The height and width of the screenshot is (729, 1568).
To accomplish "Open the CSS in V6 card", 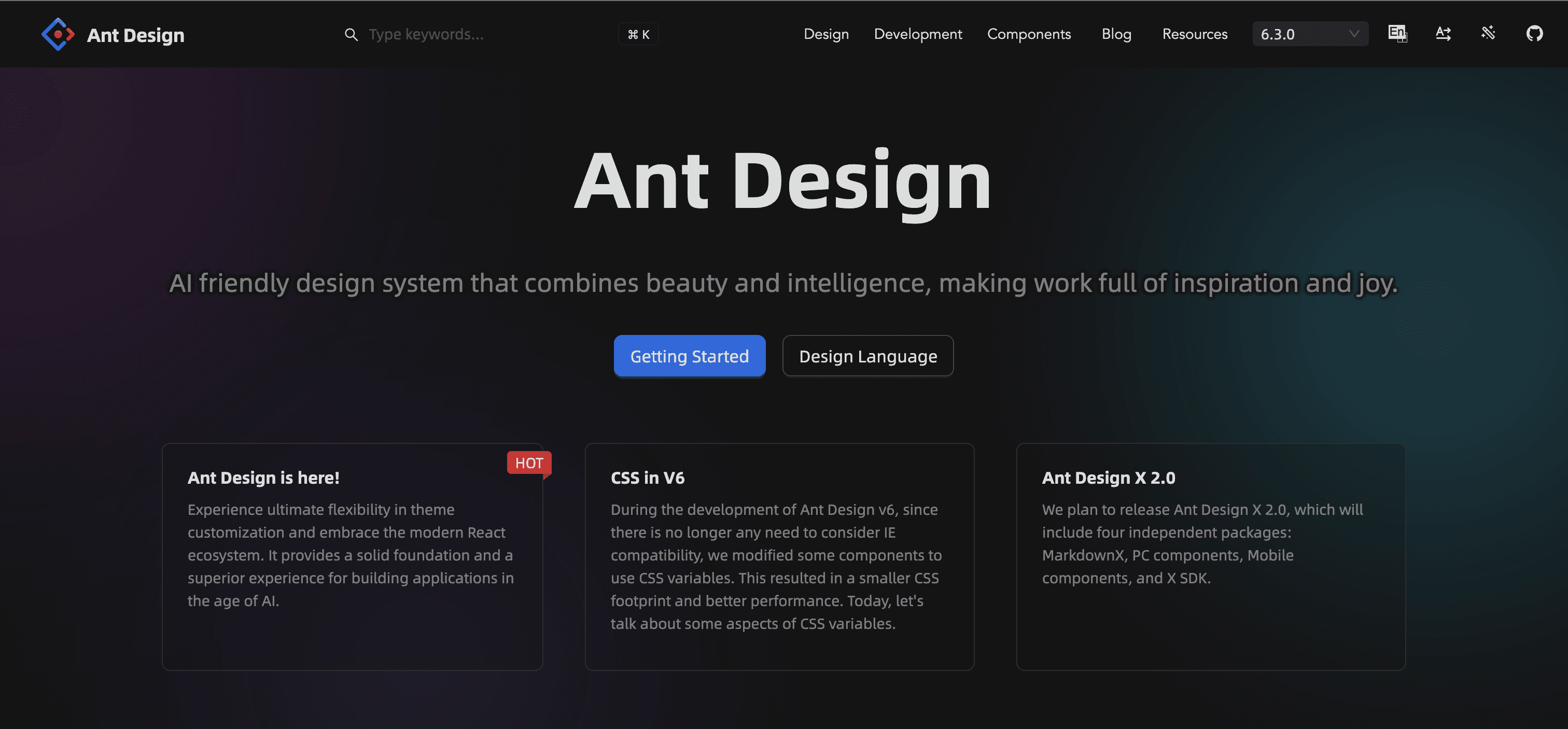I will pos(779,556).
